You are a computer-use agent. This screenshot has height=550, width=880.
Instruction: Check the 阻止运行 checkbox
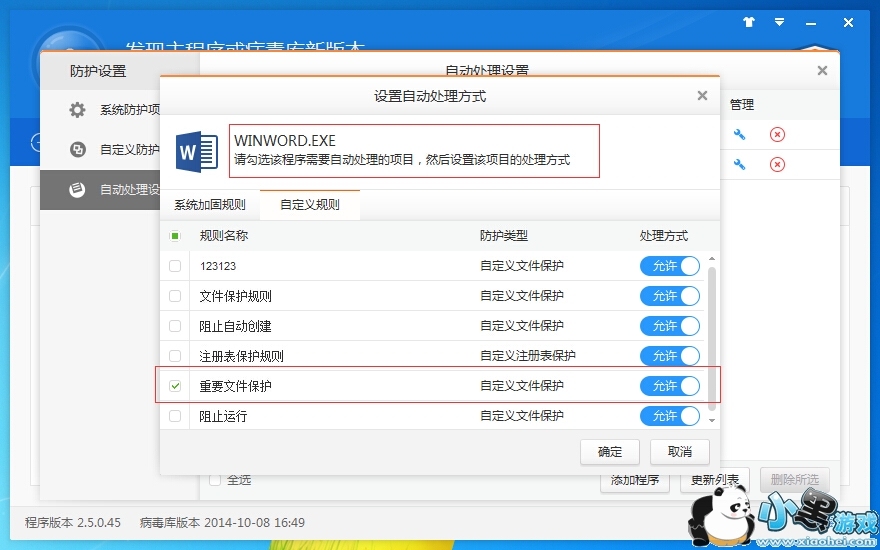[x=175, y=416]
